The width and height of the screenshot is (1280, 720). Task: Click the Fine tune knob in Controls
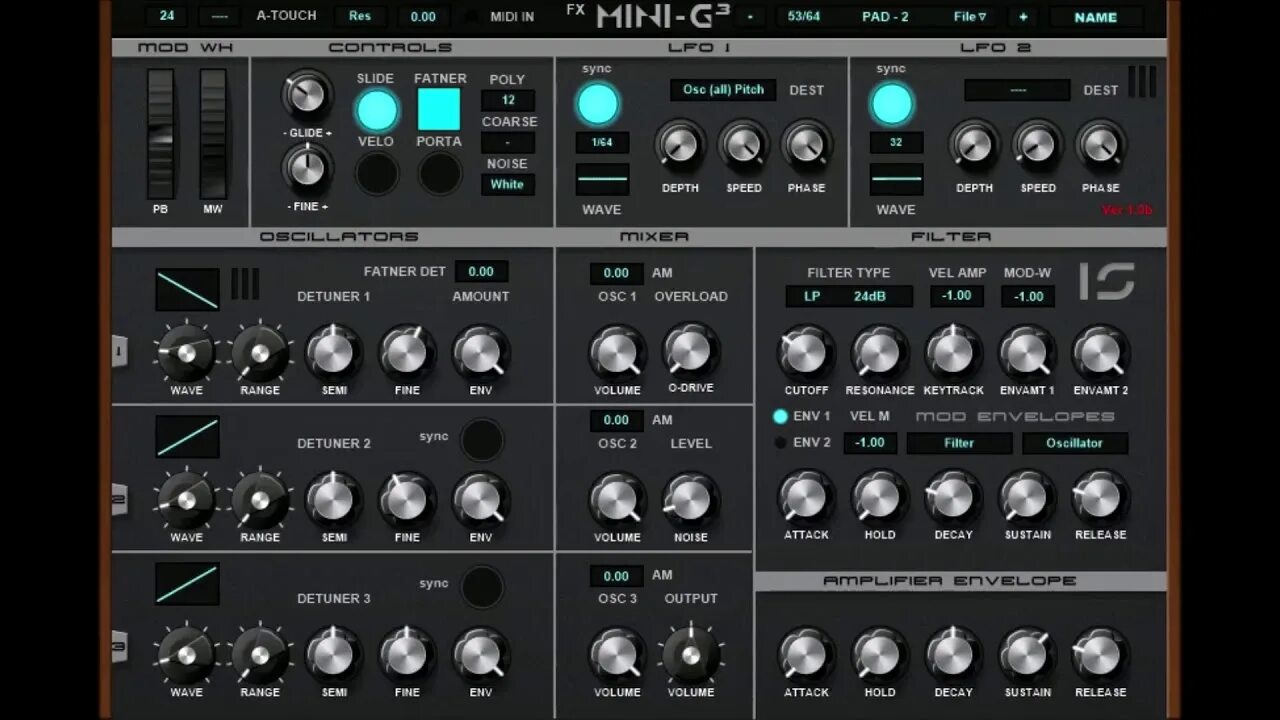(307, 168)
